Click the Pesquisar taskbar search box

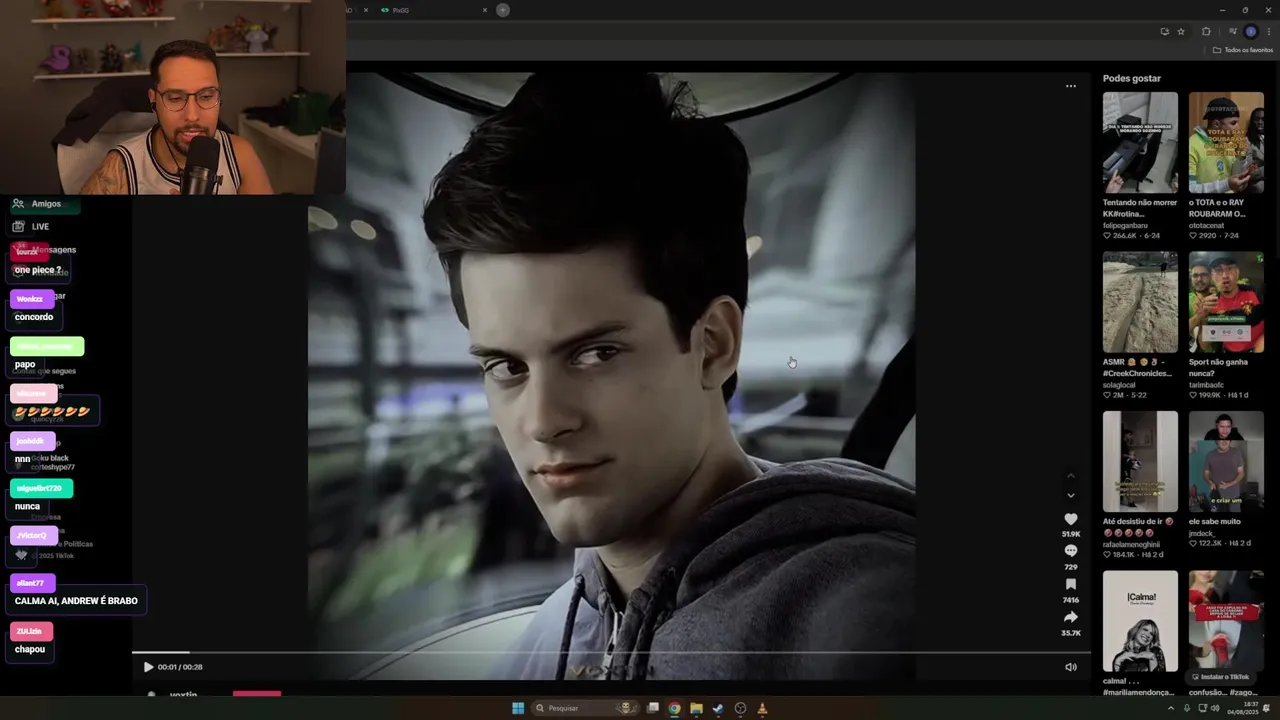585,708
